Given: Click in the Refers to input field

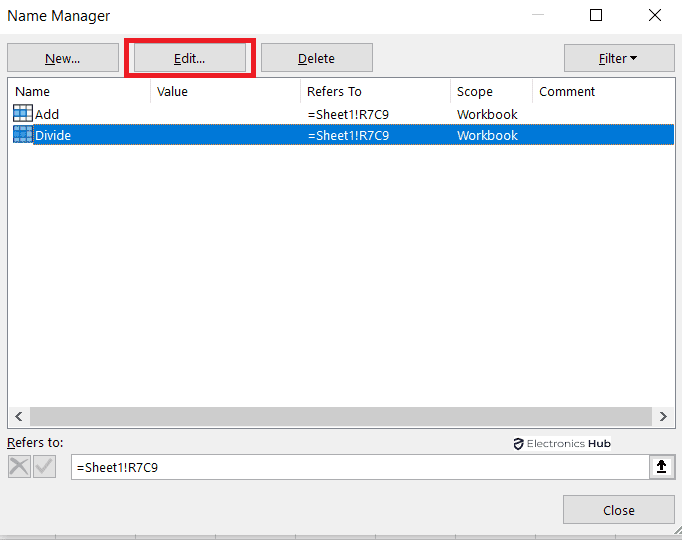Looking at the screenshot, I should (x=360, y=467).
